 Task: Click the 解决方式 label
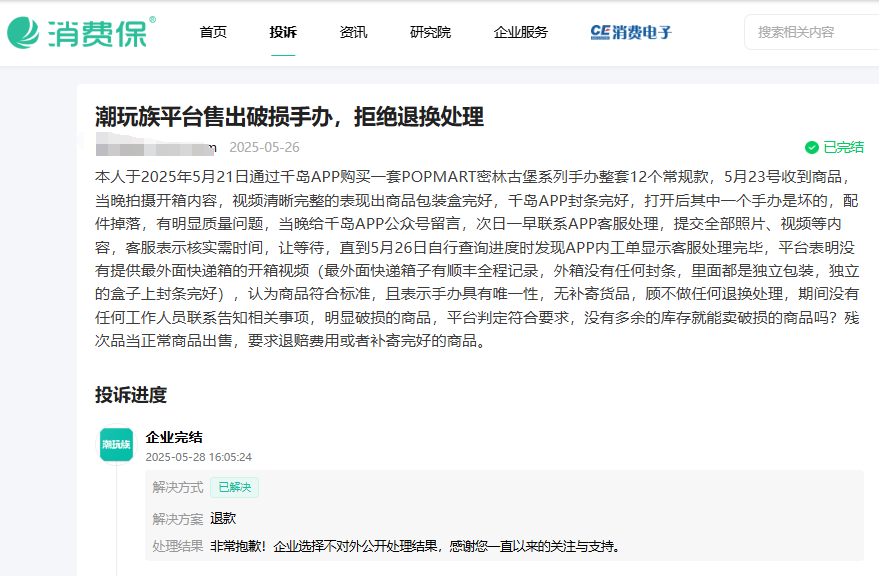(x=178, y=487)
